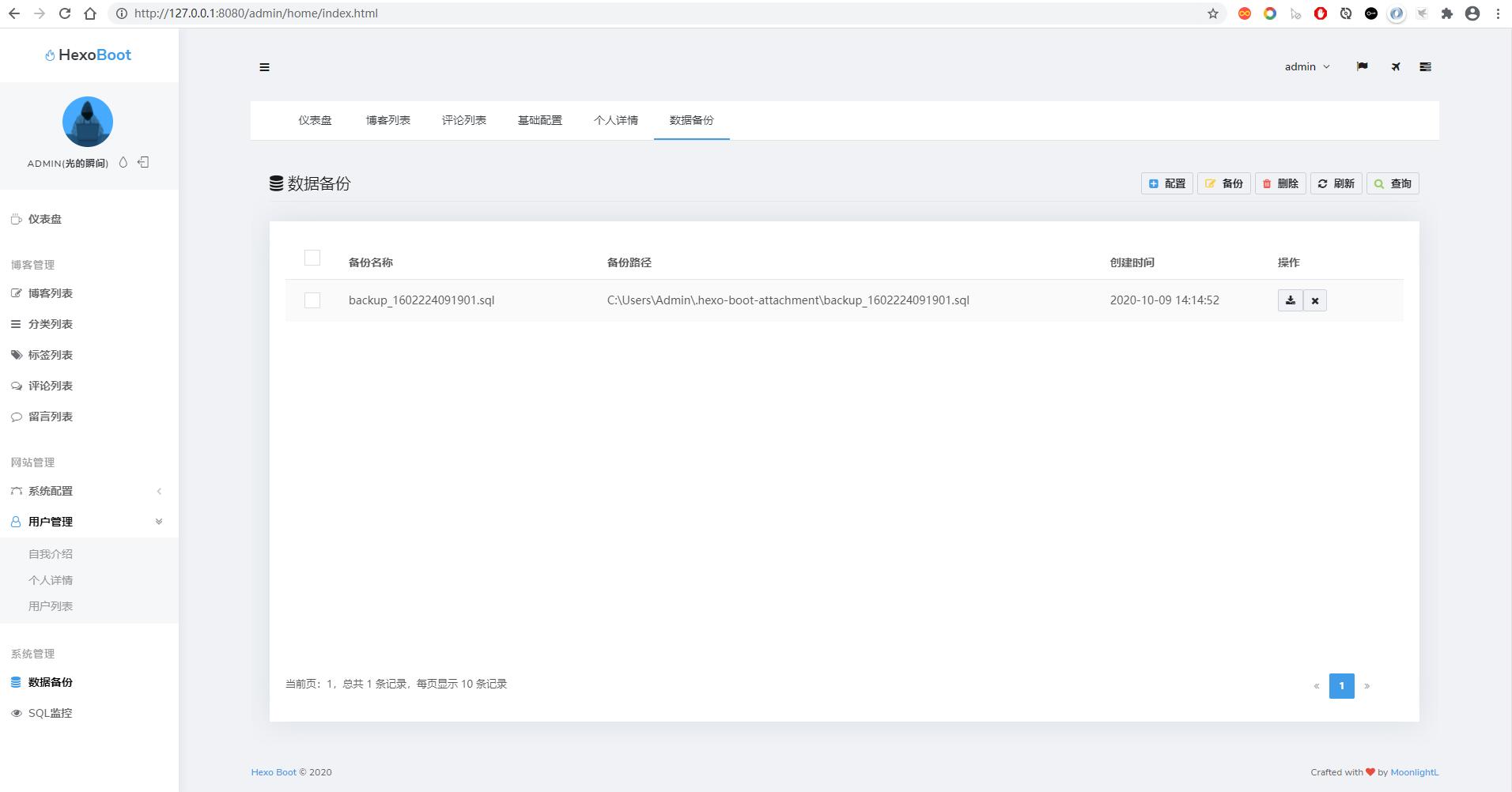Screen dimensions: 1512x792
Task: Switch to the 评论列表 tab
Action: pos(464,120)
